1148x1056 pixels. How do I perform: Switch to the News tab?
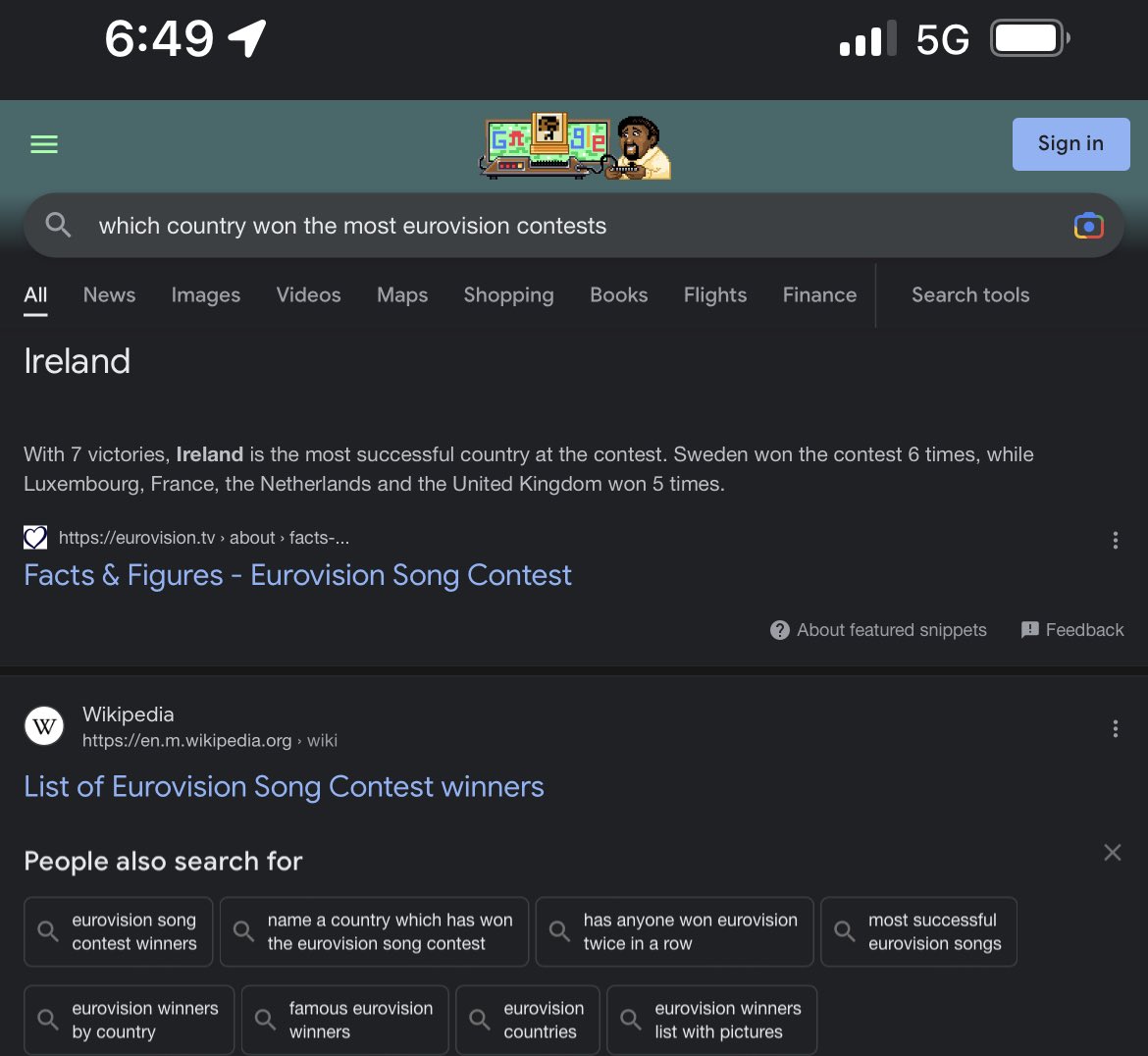109,295
